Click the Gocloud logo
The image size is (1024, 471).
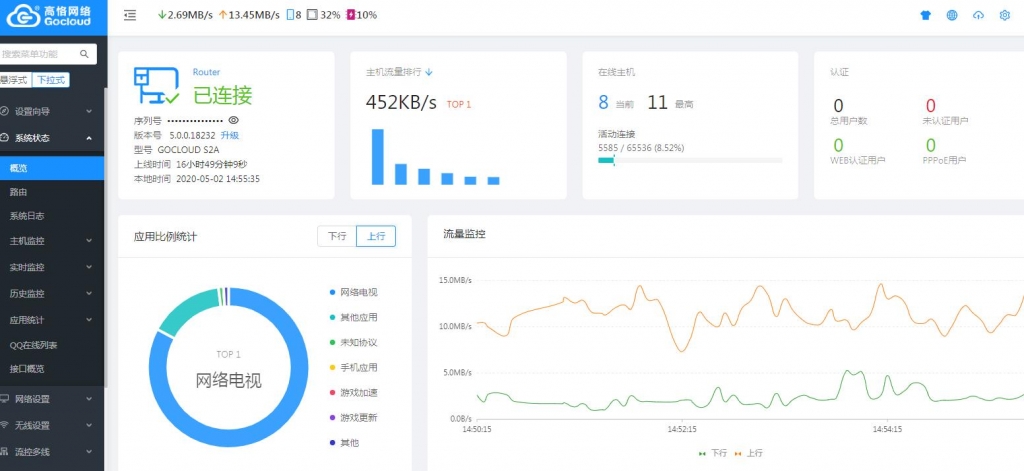51,15
